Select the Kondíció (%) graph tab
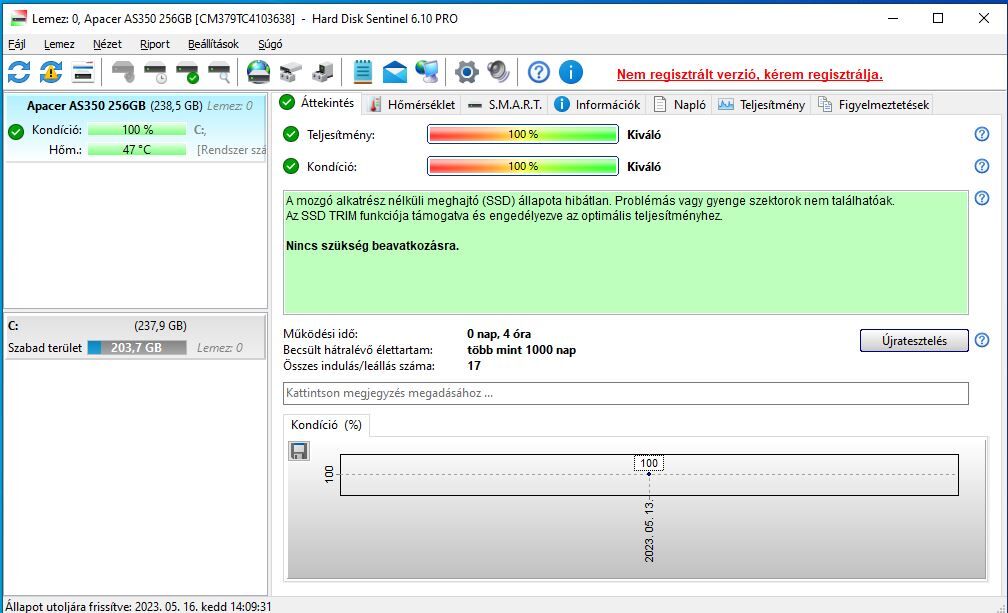 click(x=327, y=425)
